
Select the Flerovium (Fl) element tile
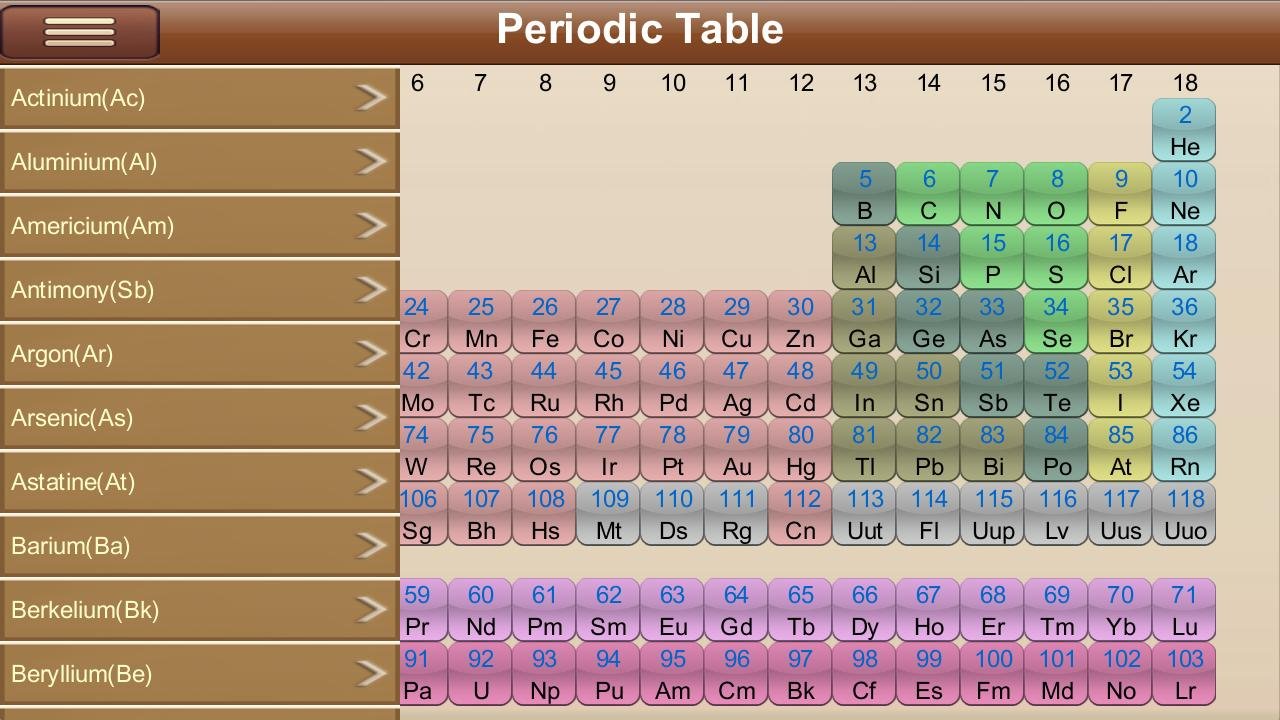928,514
